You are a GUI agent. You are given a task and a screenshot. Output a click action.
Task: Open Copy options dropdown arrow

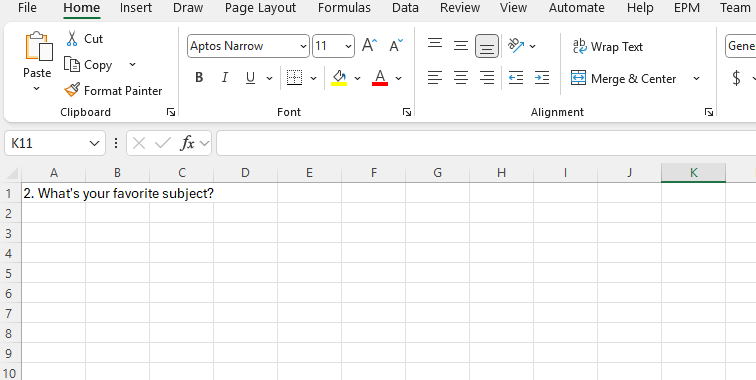coord(132,65)
